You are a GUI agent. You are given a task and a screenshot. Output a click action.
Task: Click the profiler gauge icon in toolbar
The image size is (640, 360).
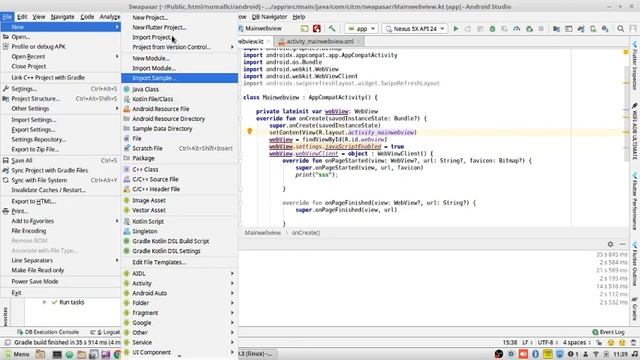click(x=517, y=29)
